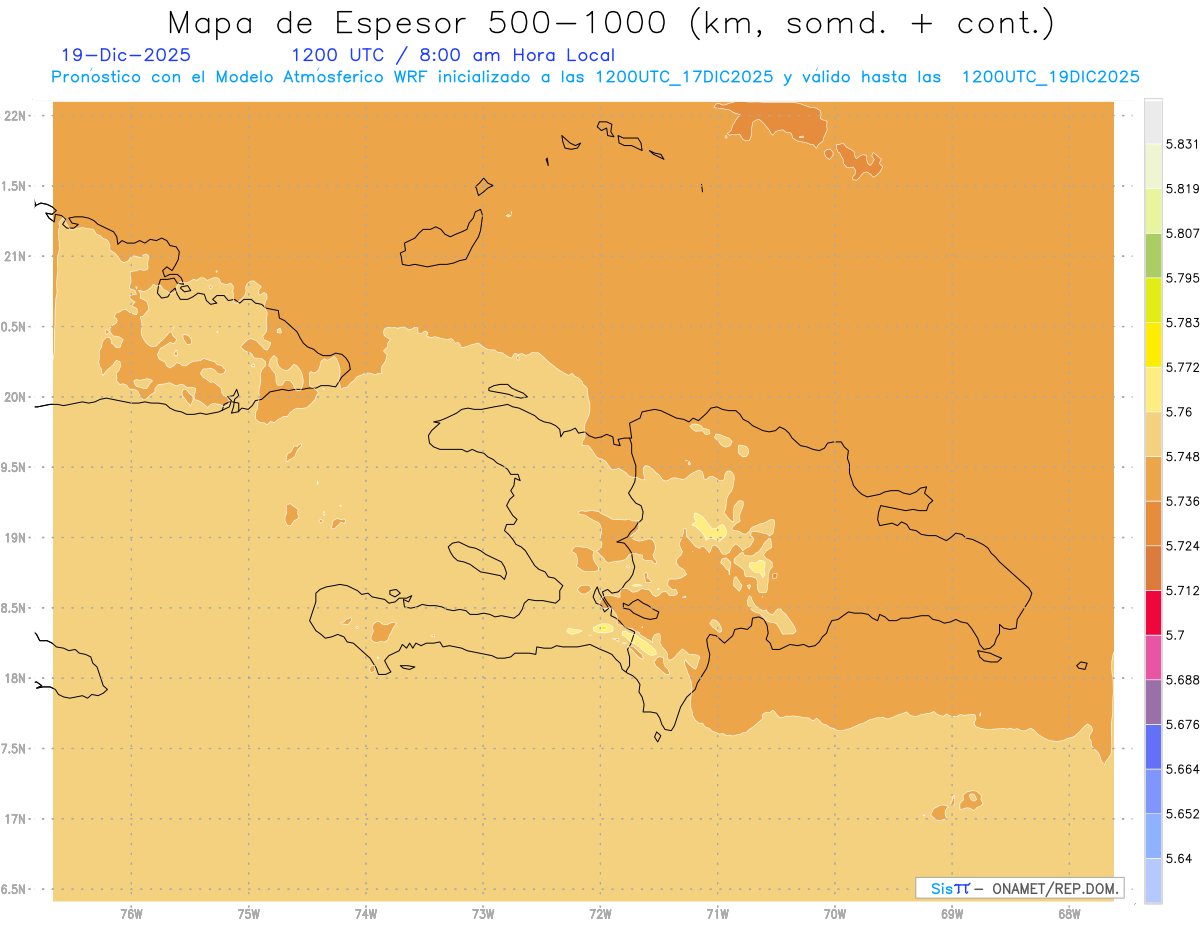Select the red swatch between 5.7 and 5.712
This screenshot has width=1200, height=927.
click(1153, 612)
